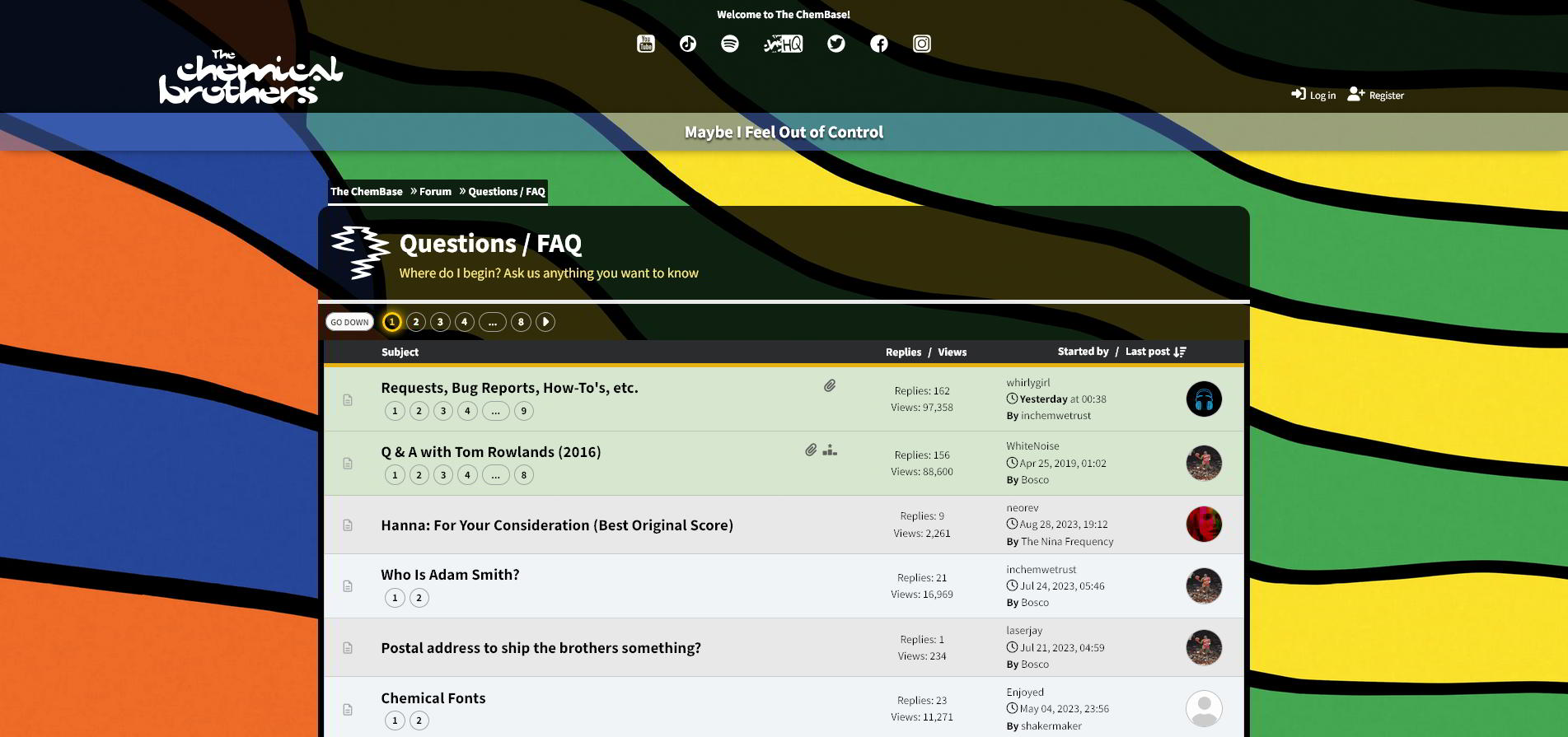Image resolution: width=1568 pixels, height=737 pixels.
Task: Select The ChemBase breadcrumb item
Action: coord(367,192)
